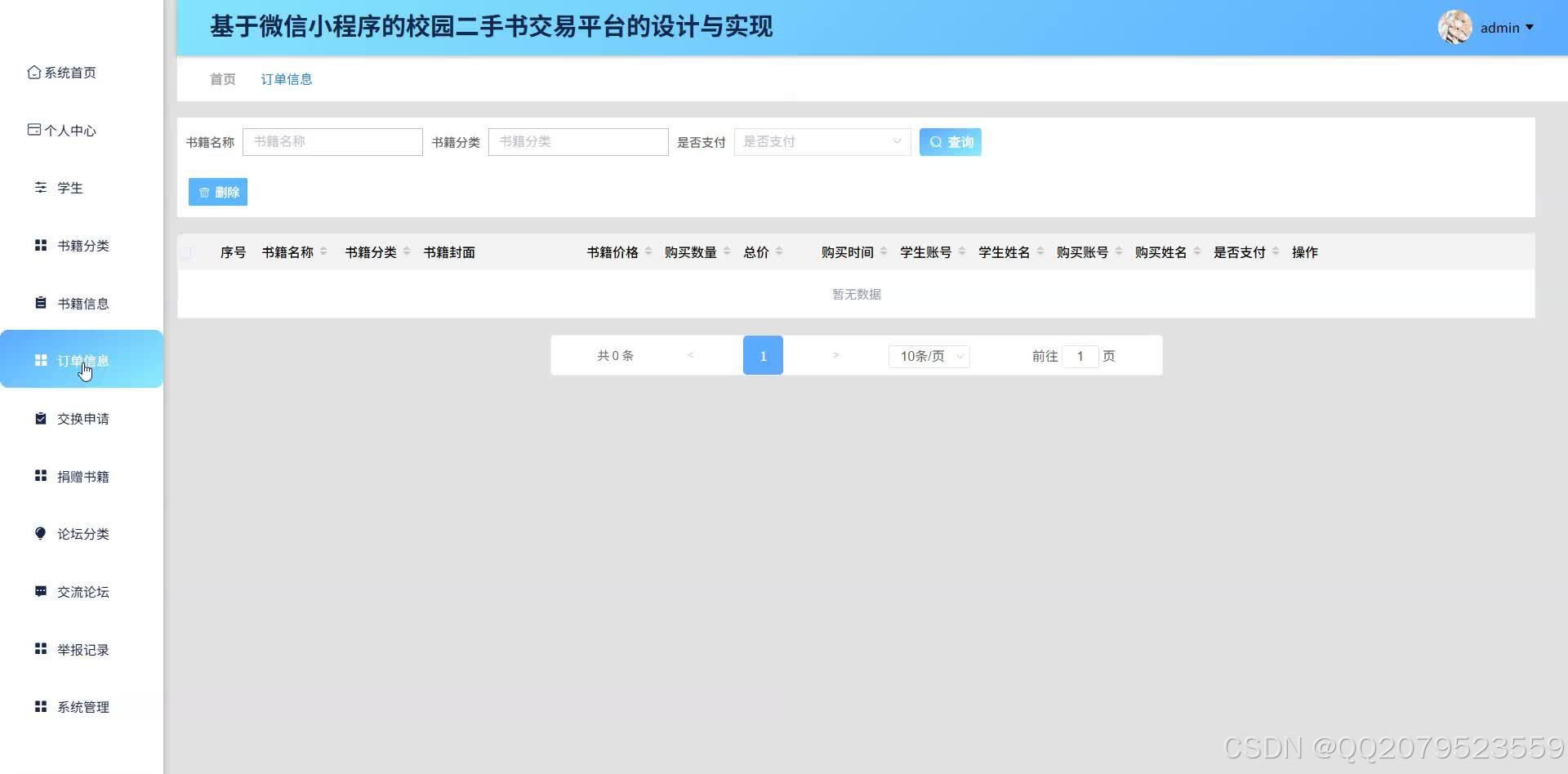Open 系统管理 sidebar menu
1568x774 pixels.
click(82, 706)
